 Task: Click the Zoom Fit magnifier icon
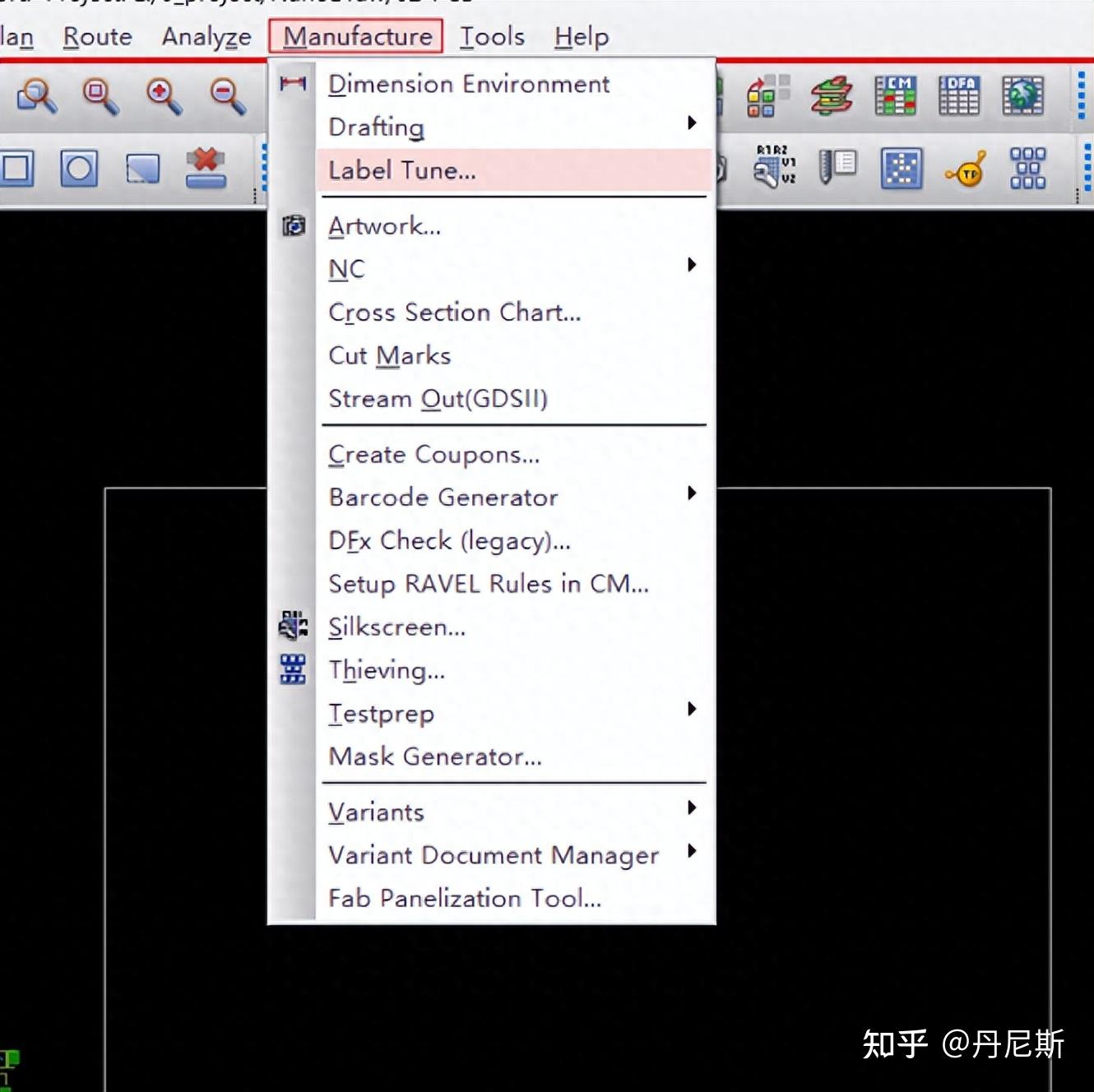pyautogui.click(x=100, y=96)
